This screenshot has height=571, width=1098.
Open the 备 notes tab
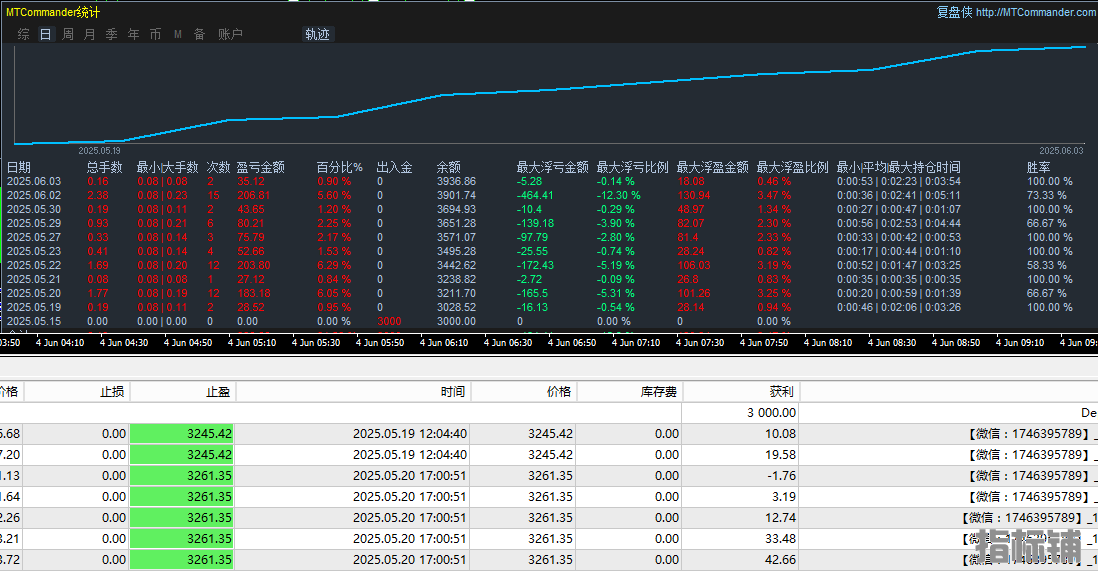point(200,34)
